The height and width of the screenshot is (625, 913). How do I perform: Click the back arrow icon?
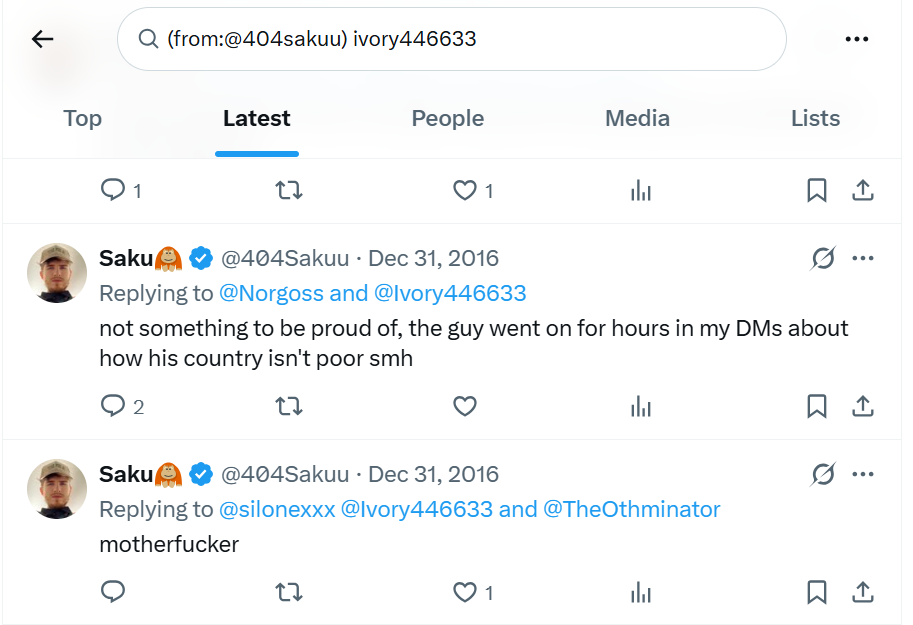pos(42,39)
